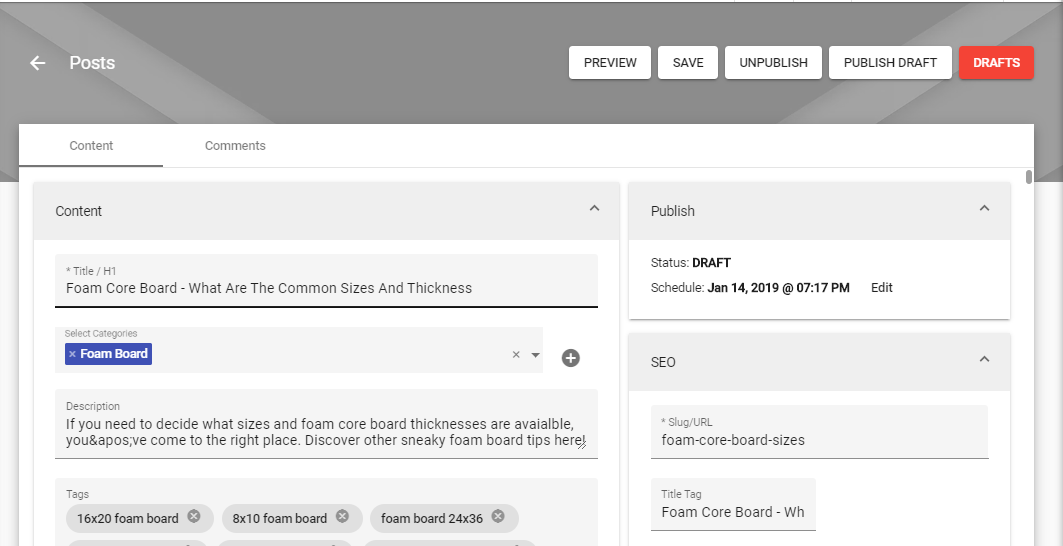Go back using the arrow beside Posts
1063x546 pixels.
[x=37, y=63]
